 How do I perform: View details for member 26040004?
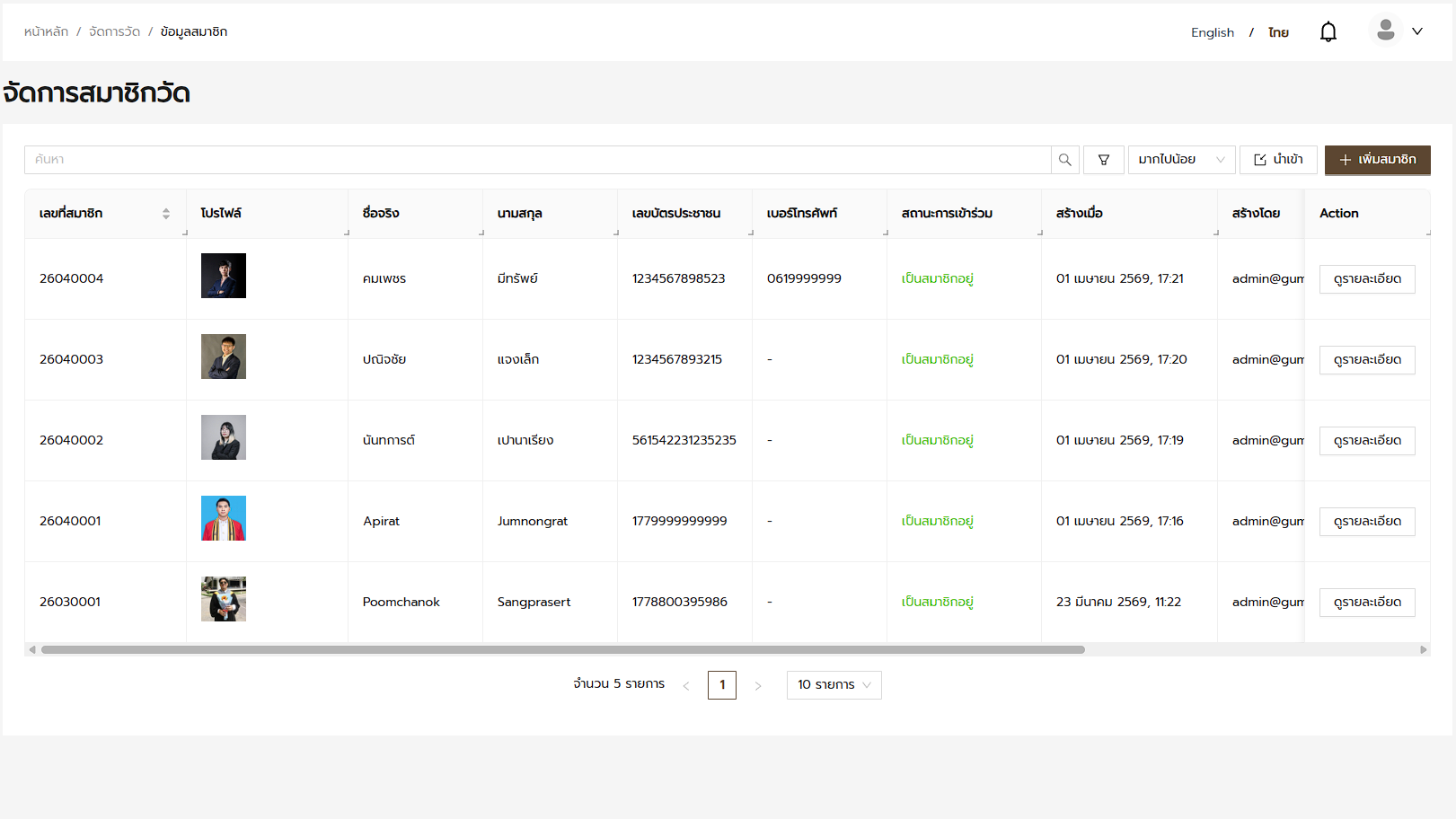[1366, 279]
